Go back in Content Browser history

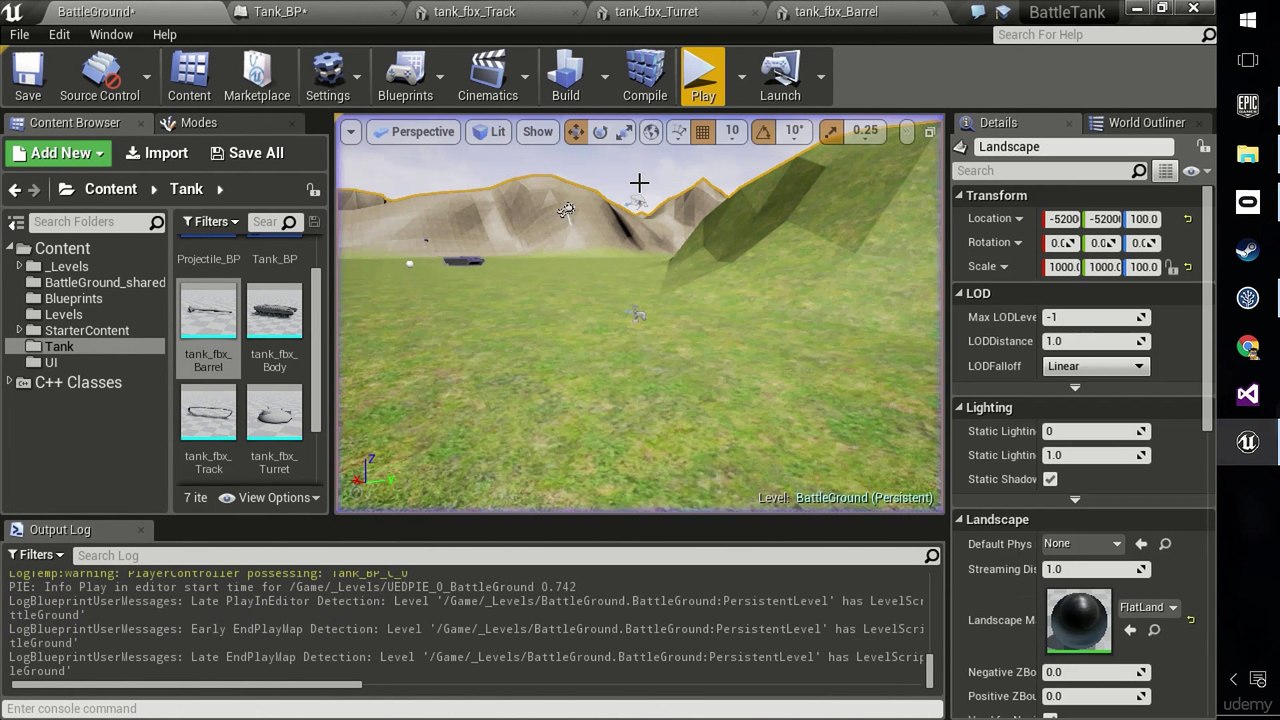click(x=15, y=189)
